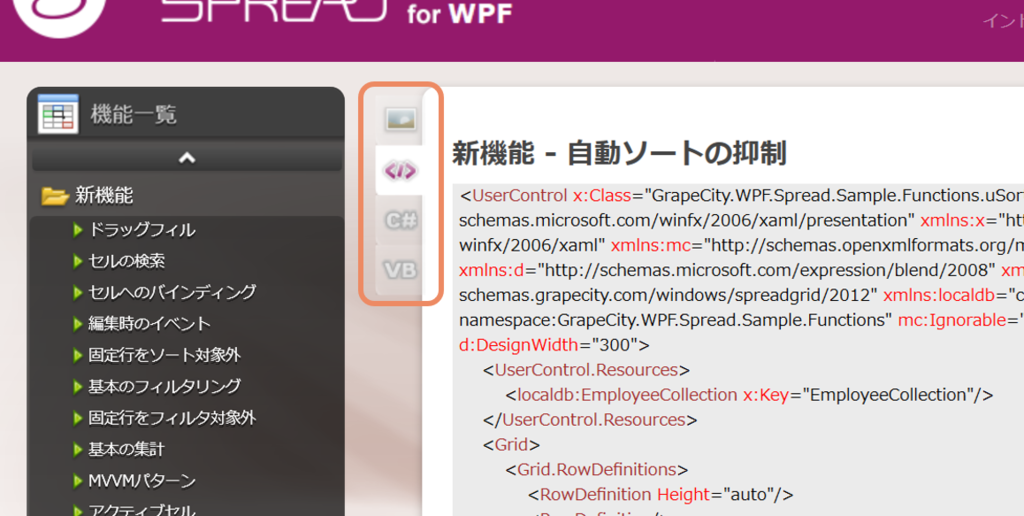Viewport: 1024px width, 516px height.
Task: Click the closing /UserControl.Resources tag
Action: [x=590, y=419]
